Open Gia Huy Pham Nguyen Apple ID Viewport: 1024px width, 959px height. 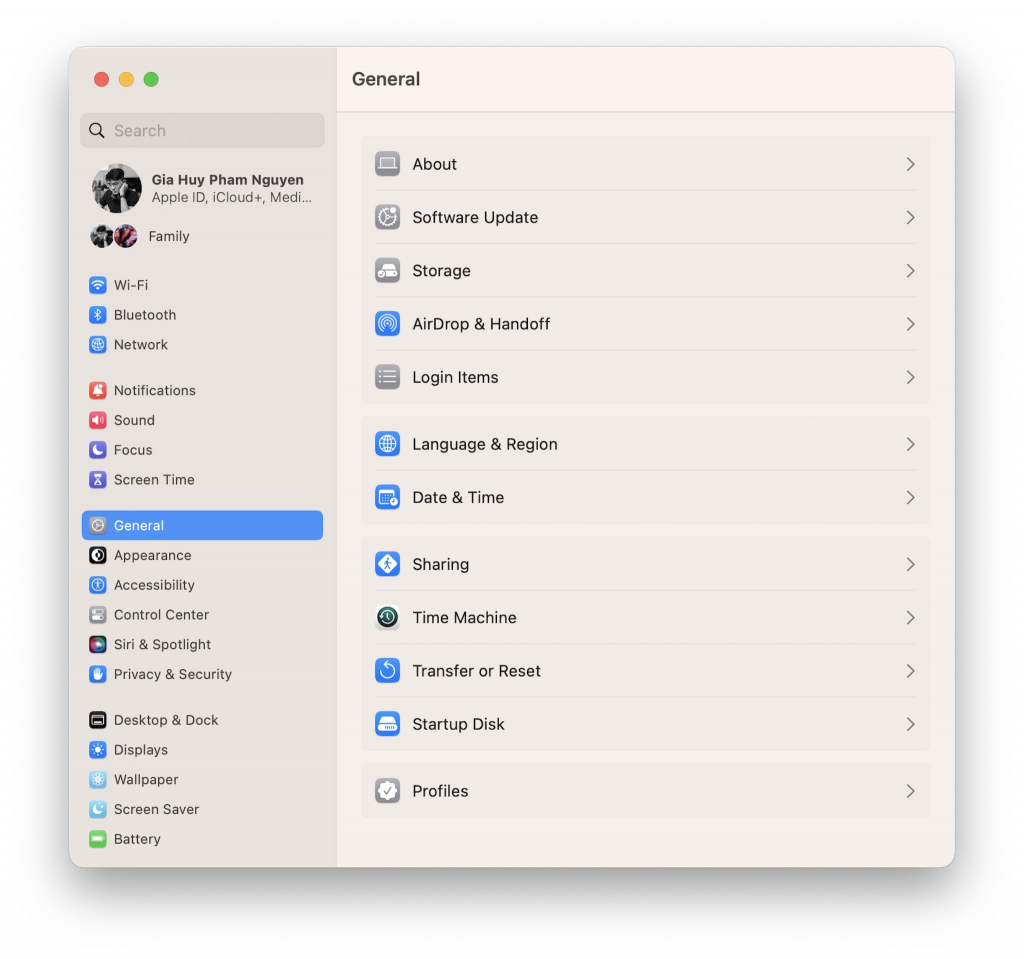point(202,188)
